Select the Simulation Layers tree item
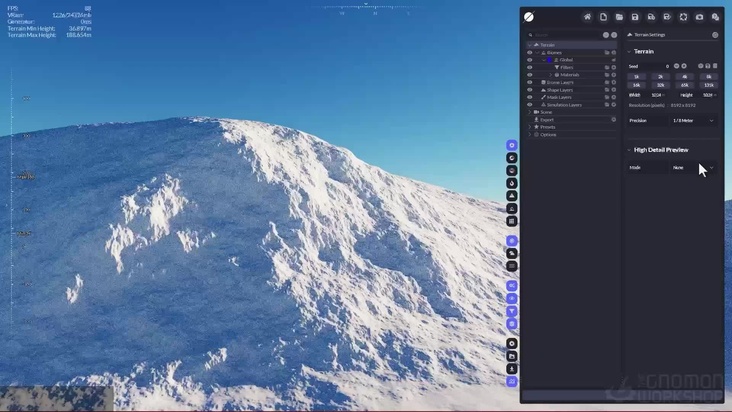The width and height of the screenshot is (732, 412). [564, 105]
